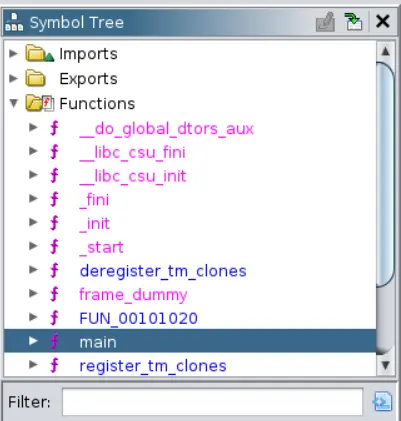Expand the frame_dummy node
This screenshot has height=421, width=401.
33,293
